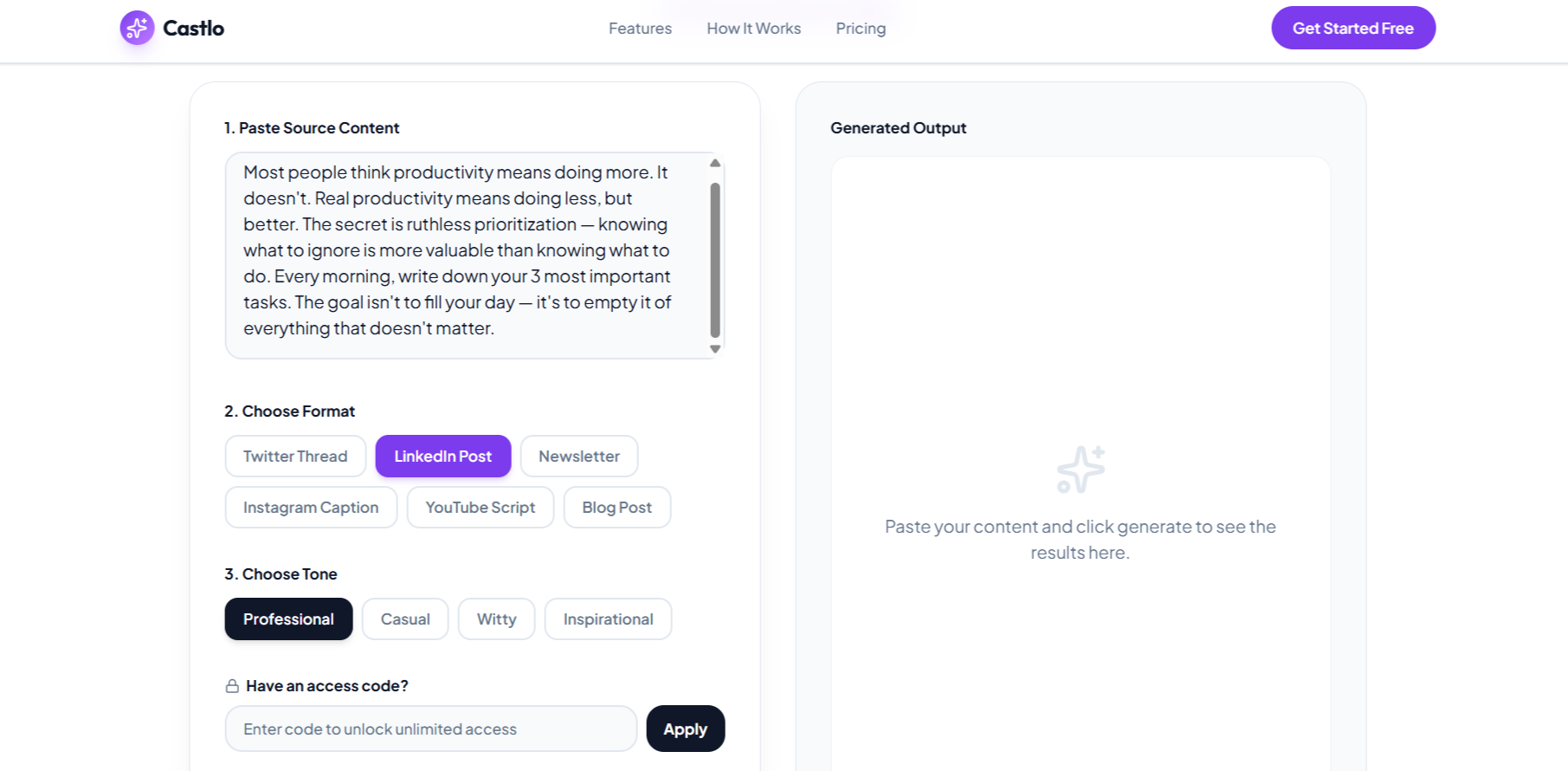Select the Twitter Thread format
The image size is (1568, 771).
click(295, 456)
